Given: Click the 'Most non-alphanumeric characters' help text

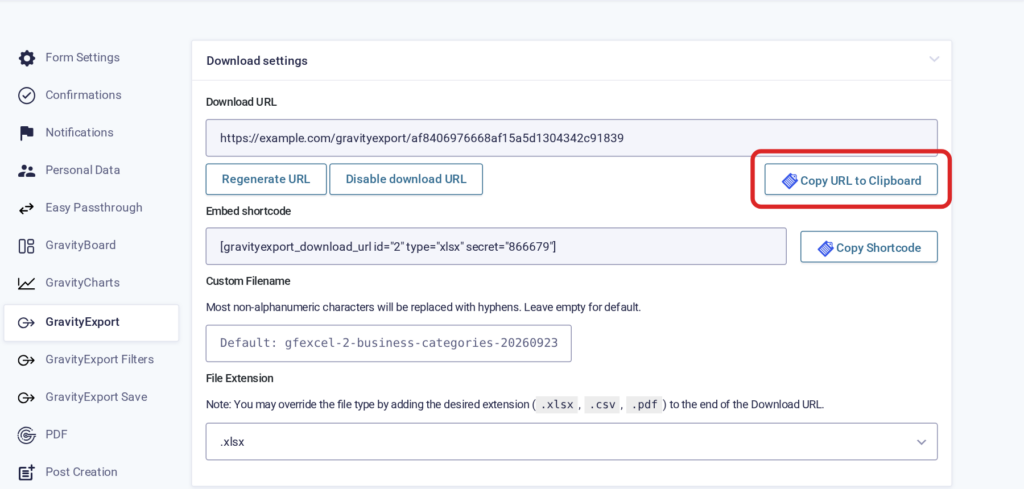Looking at the screenshot, I should tap(423, 307).
